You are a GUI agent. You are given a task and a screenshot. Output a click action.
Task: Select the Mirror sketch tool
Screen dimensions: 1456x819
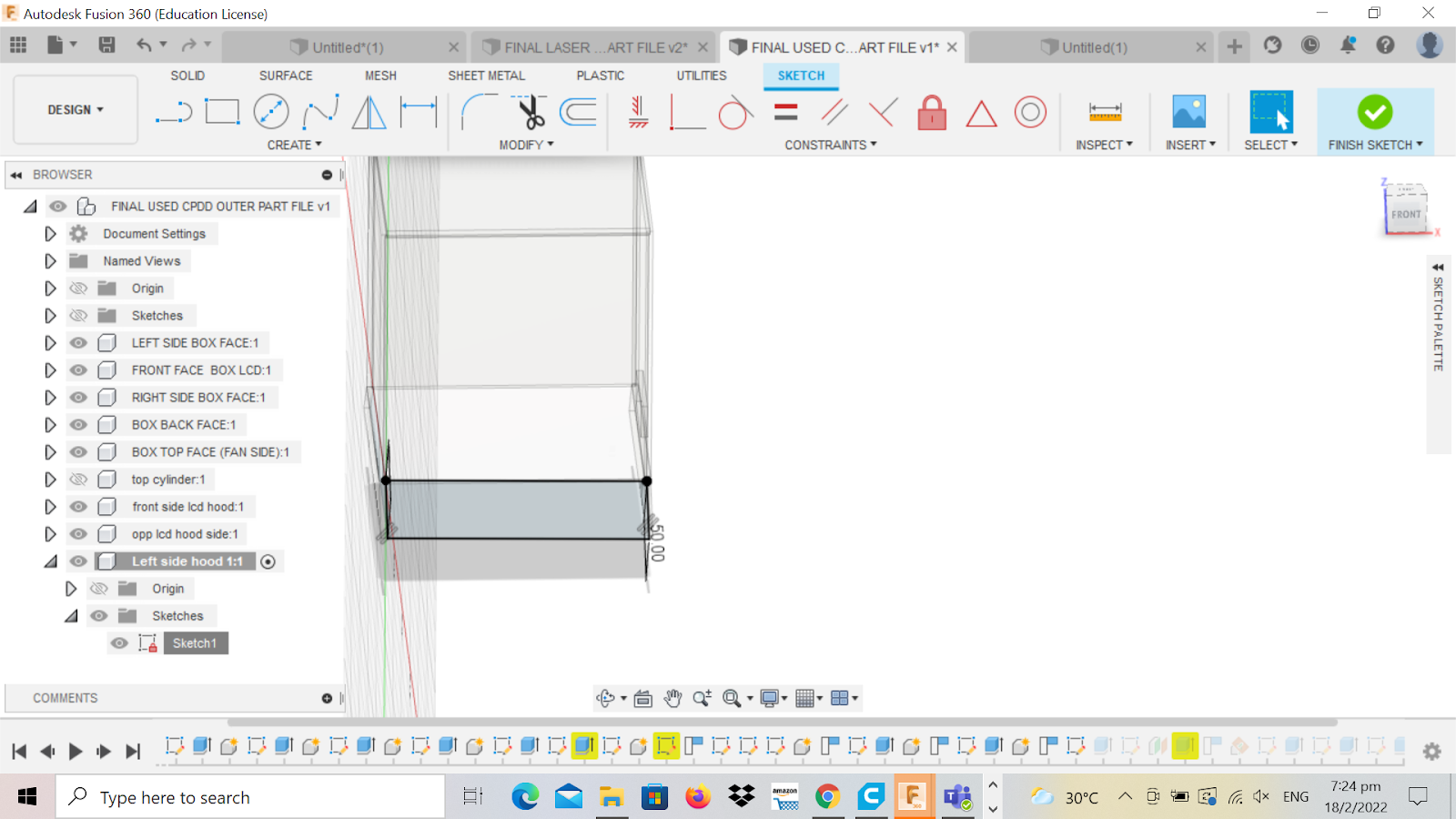click(369, 113)
